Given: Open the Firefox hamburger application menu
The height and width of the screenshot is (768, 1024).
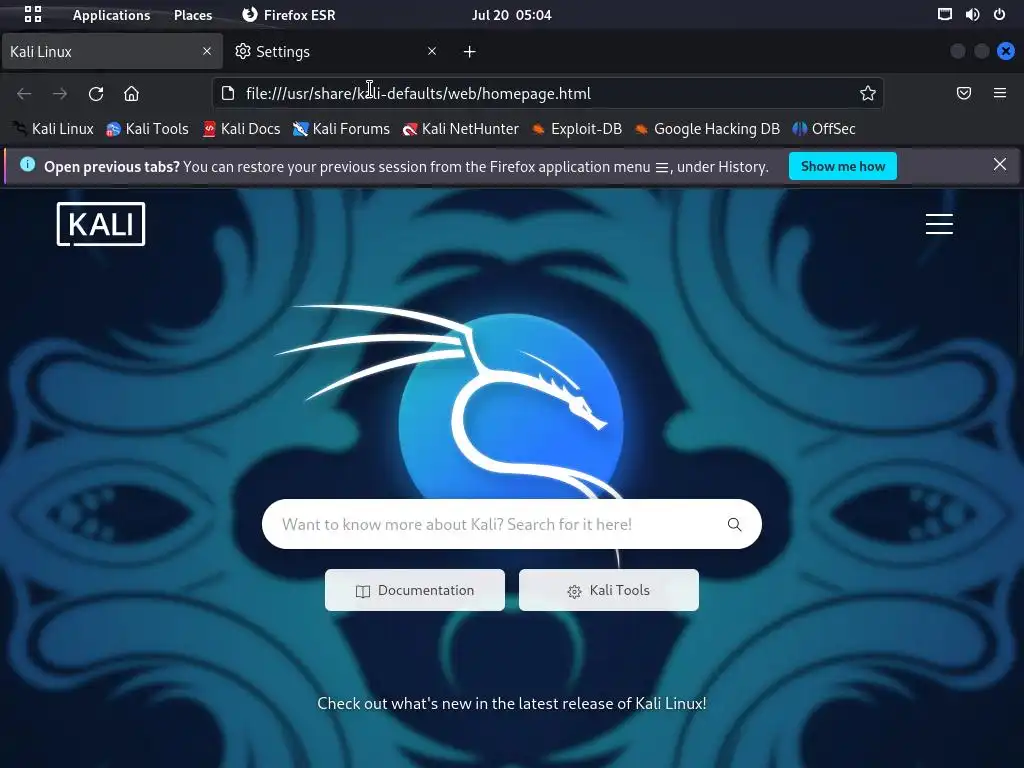Looking at the screenshot, I should 1000,93.
